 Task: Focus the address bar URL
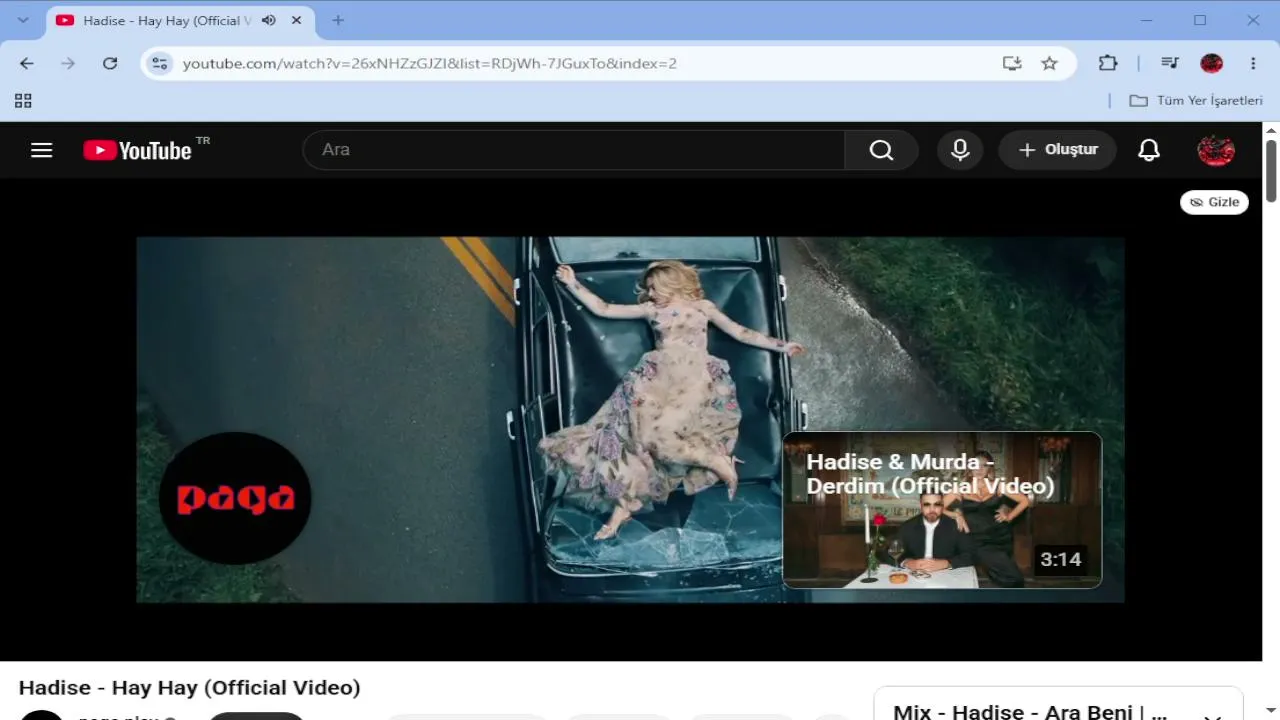click(x=430, y=63)
